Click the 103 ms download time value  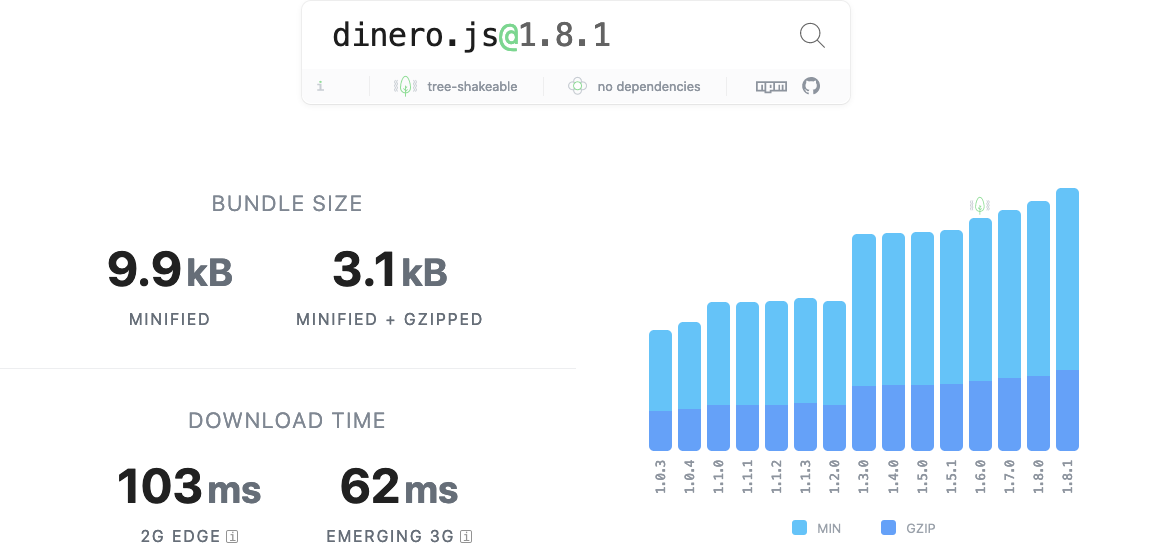(189, 487)
